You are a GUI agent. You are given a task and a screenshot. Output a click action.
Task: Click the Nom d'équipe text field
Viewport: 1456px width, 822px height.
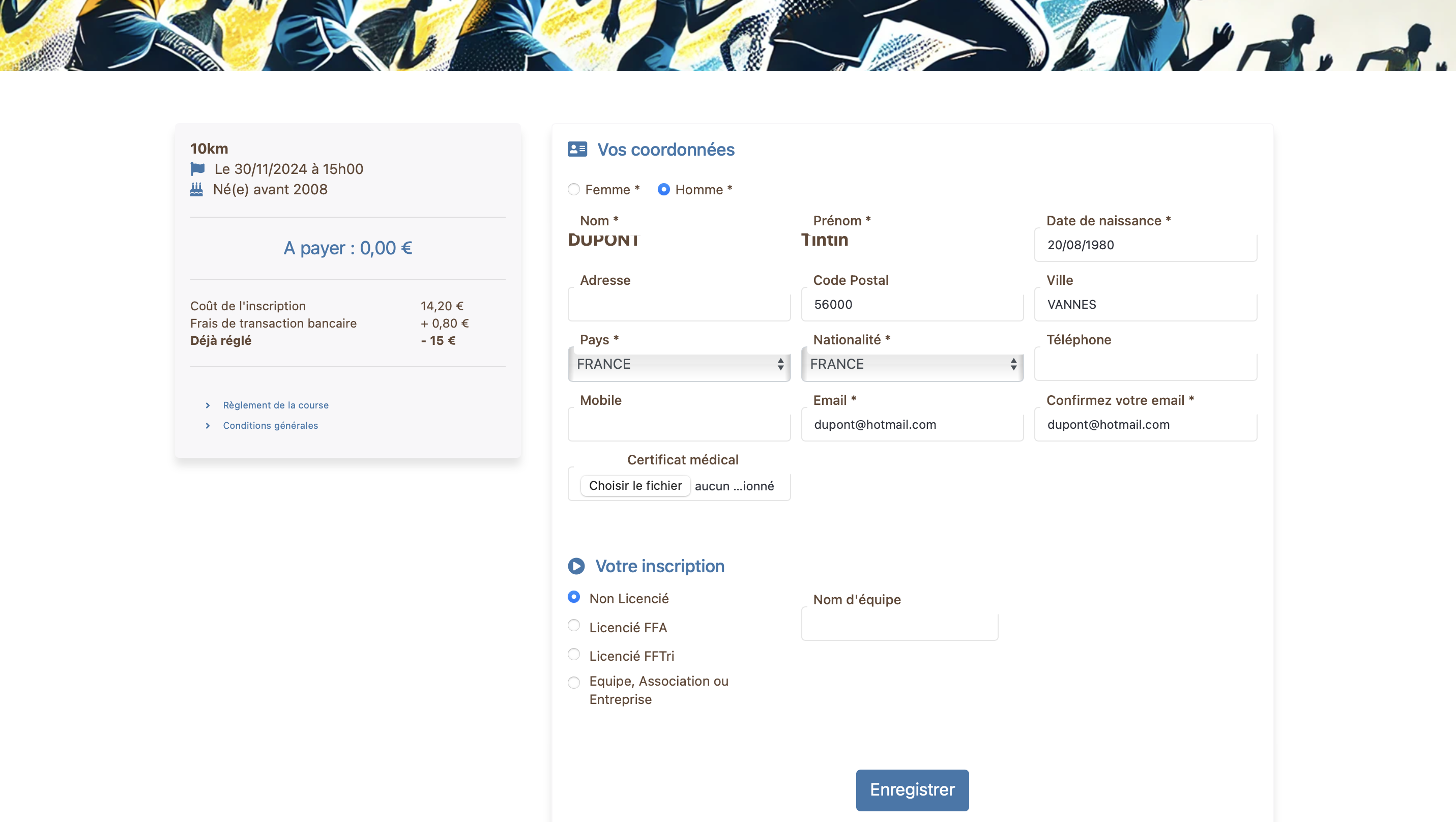click(899, 627)
